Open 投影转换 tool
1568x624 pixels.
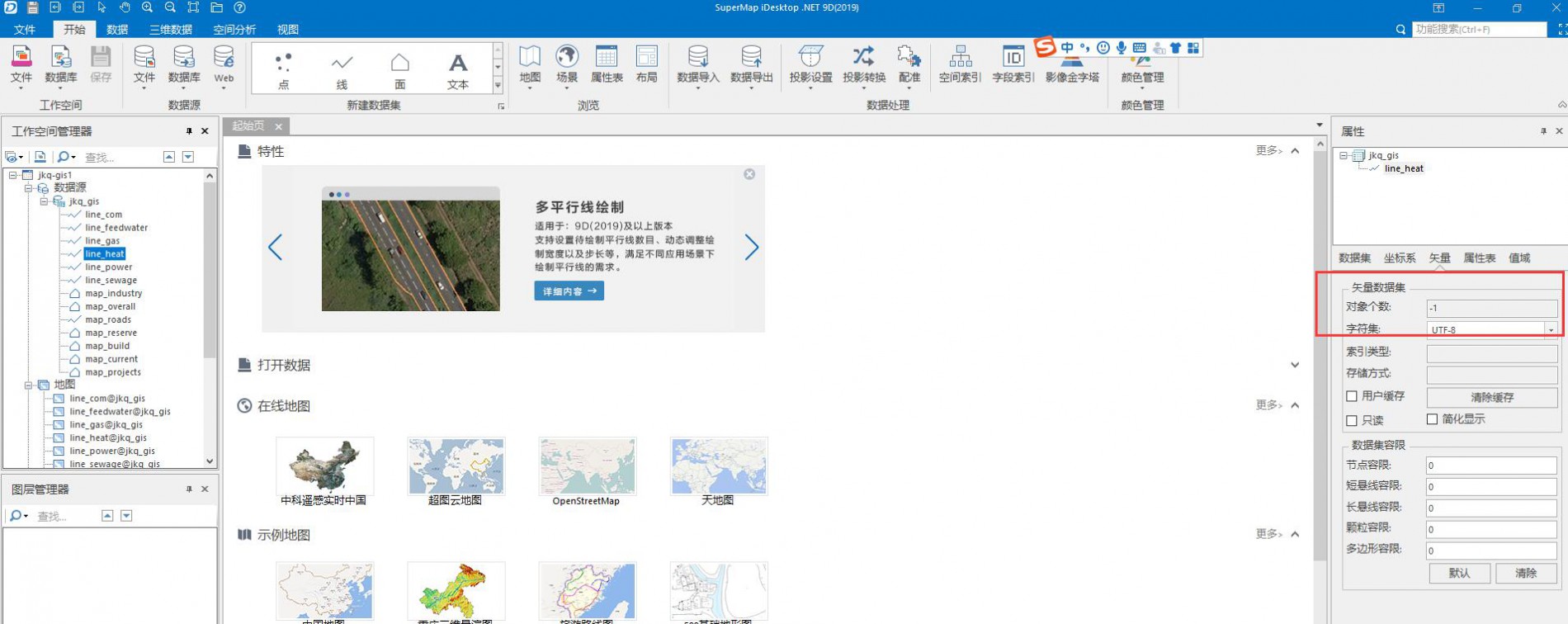(863, 64)
